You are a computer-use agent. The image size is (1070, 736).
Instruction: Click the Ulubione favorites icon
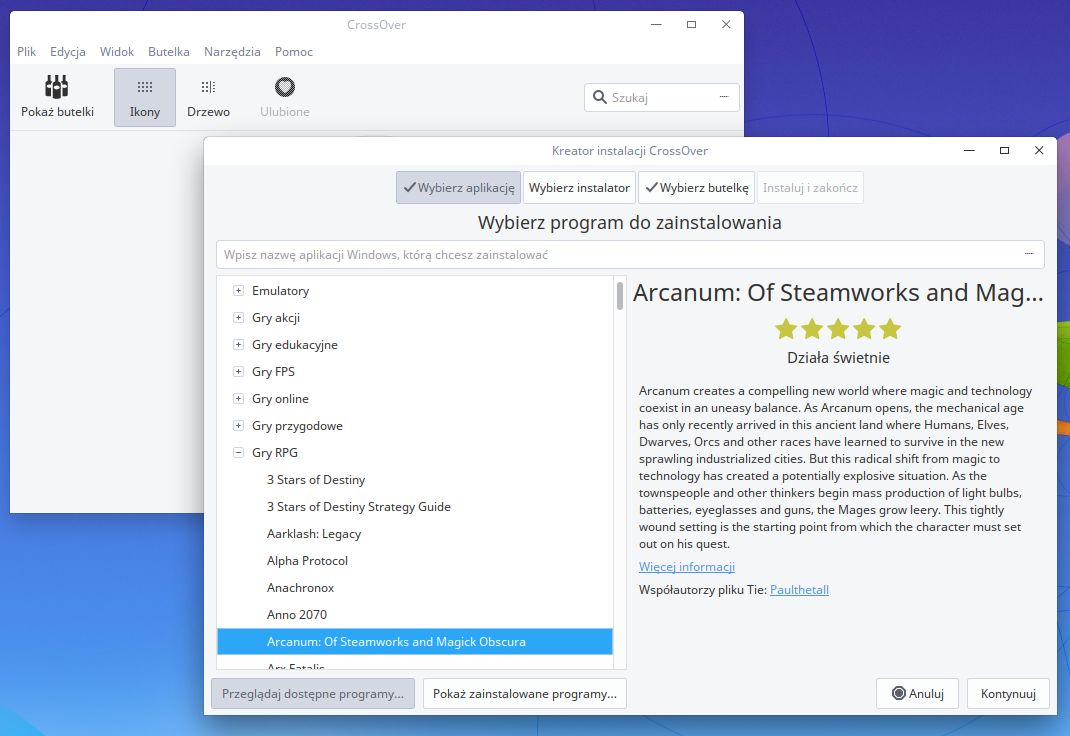[x=285, y=87]
